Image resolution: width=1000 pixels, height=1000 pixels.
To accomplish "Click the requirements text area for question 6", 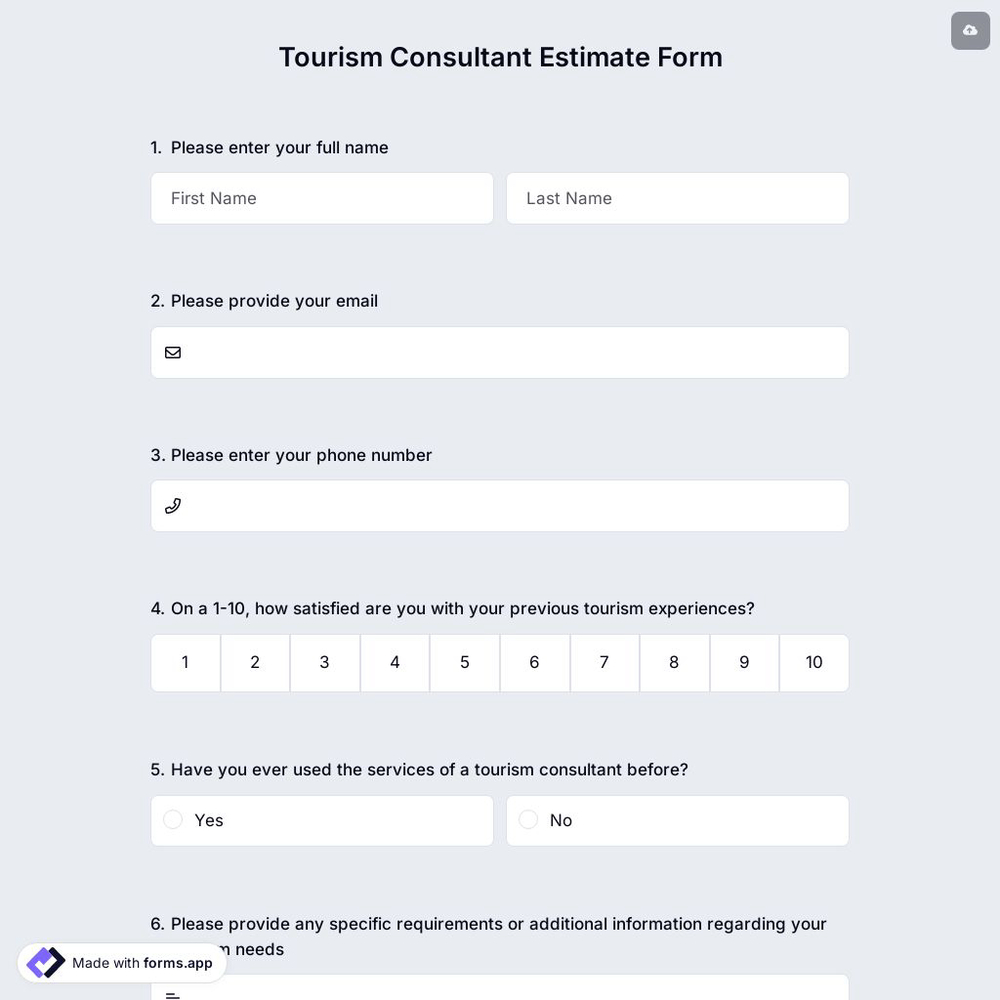I will (x=500, y=990).
